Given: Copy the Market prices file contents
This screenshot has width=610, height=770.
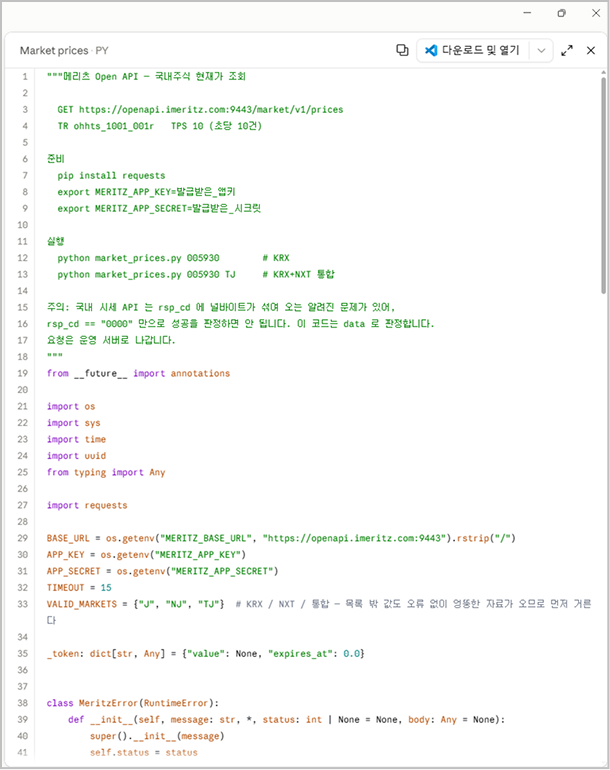Looking at the screenshot, I should tap(402, 50).
